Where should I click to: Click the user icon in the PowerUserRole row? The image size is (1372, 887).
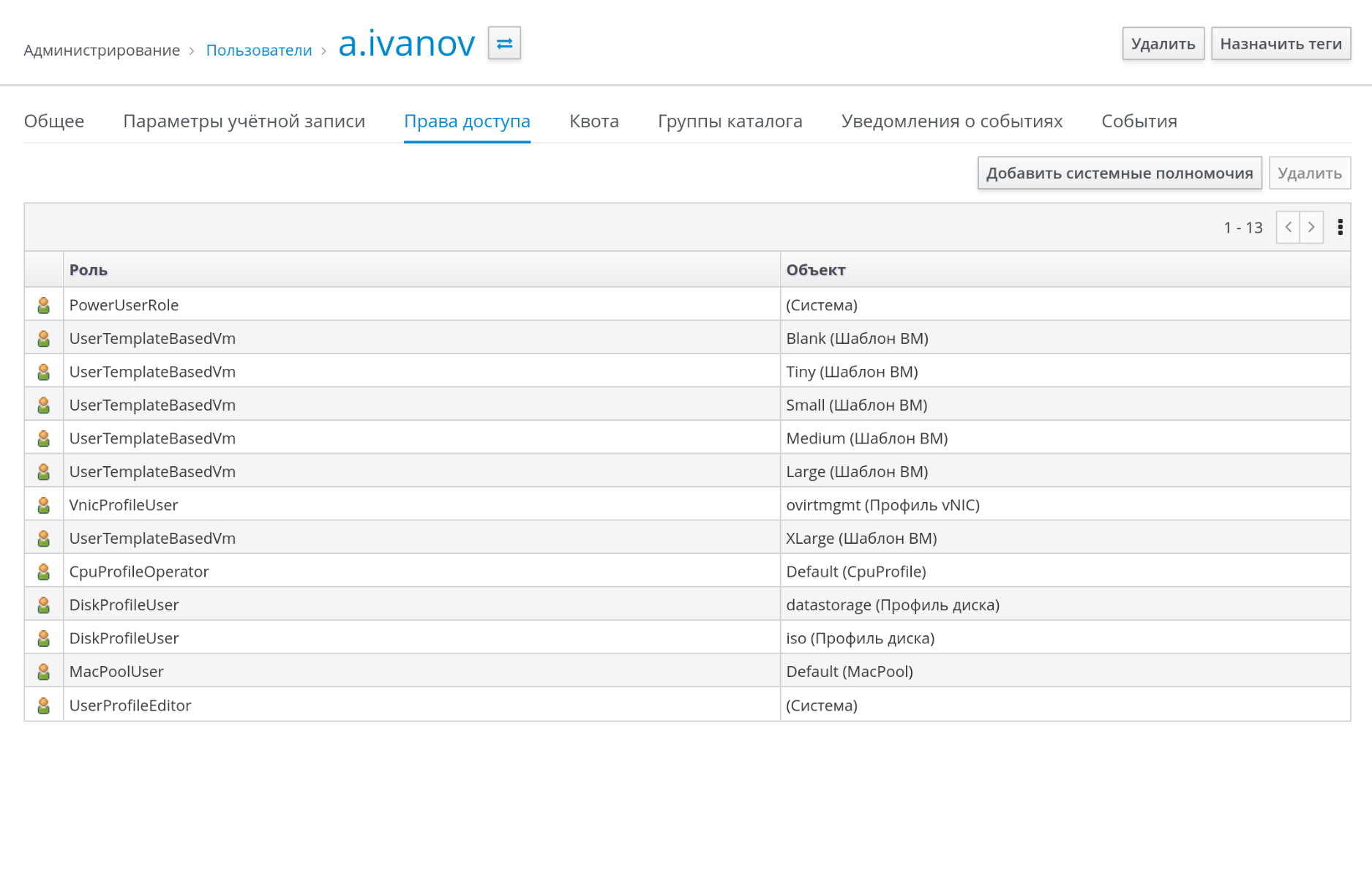click(x=44, y=305)
